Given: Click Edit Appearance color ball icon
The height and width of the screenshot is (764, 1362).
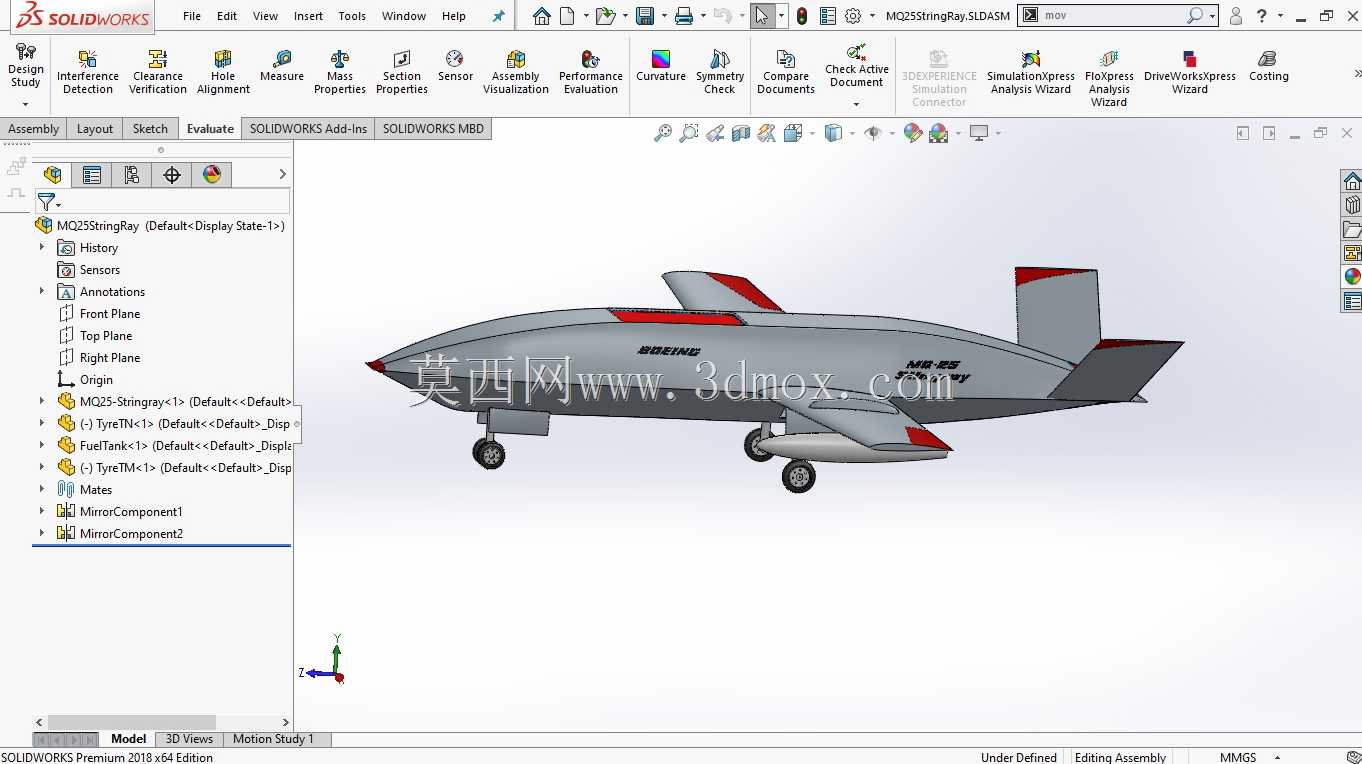Looking at the screenshot, I should [x=913, y=133].
